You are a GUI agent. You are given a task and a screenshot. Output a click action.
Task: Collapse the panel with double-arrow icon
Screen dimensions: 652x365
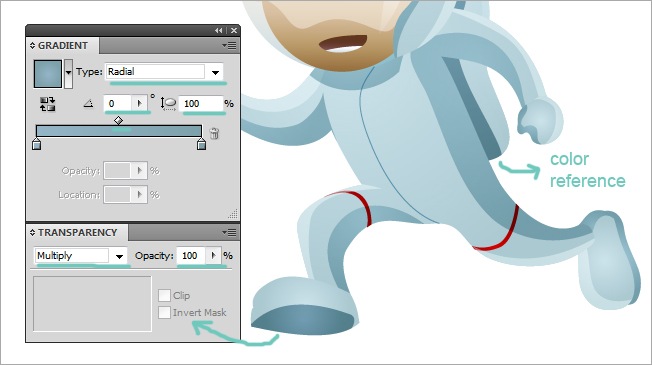click(x=219, y=30)
